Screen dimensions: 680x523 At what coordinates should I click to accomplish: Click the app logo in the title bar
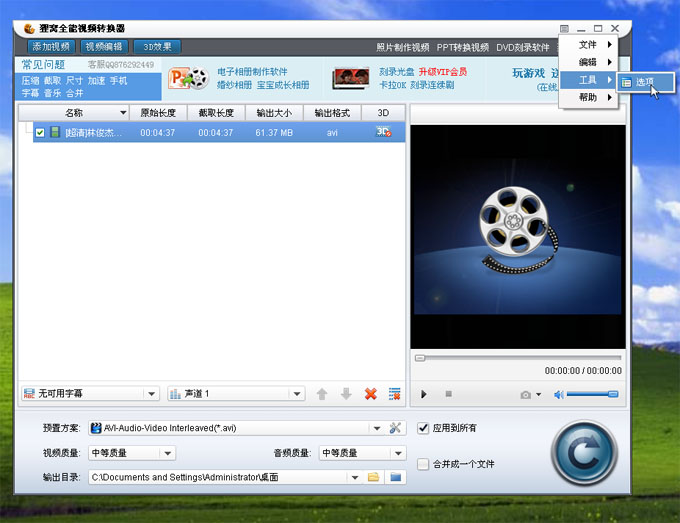(29, 29)
